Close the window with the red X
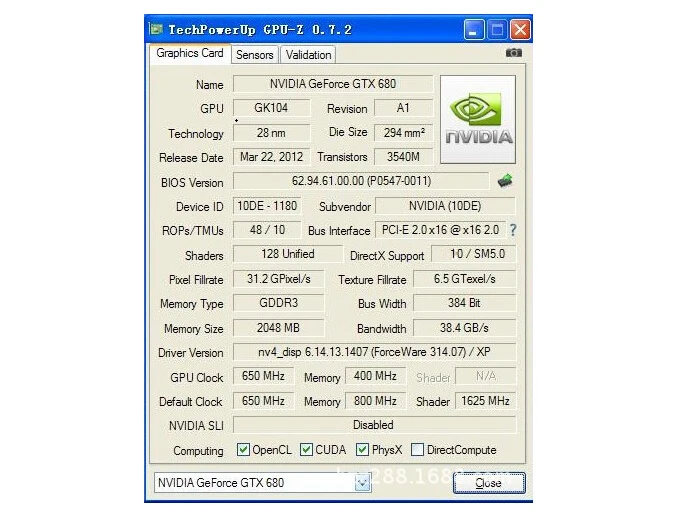 click(x=520, y=30)
